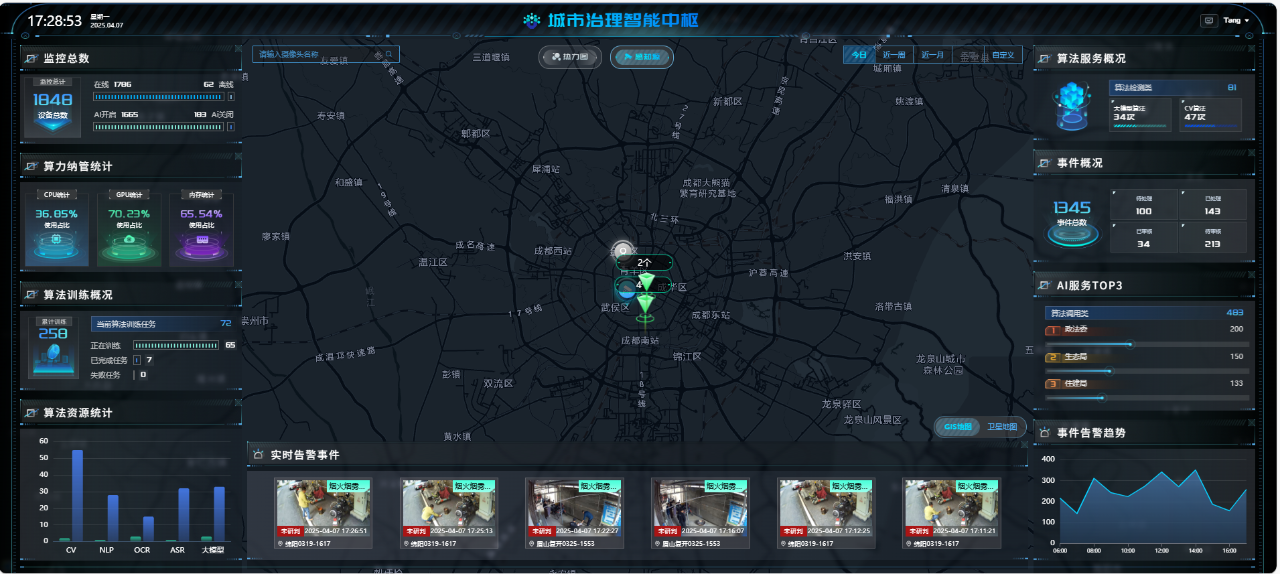The width and height of the screenshot is (1280, 574).
Task: Click the 监控总数 panel header icon
Action: point(31,59)
